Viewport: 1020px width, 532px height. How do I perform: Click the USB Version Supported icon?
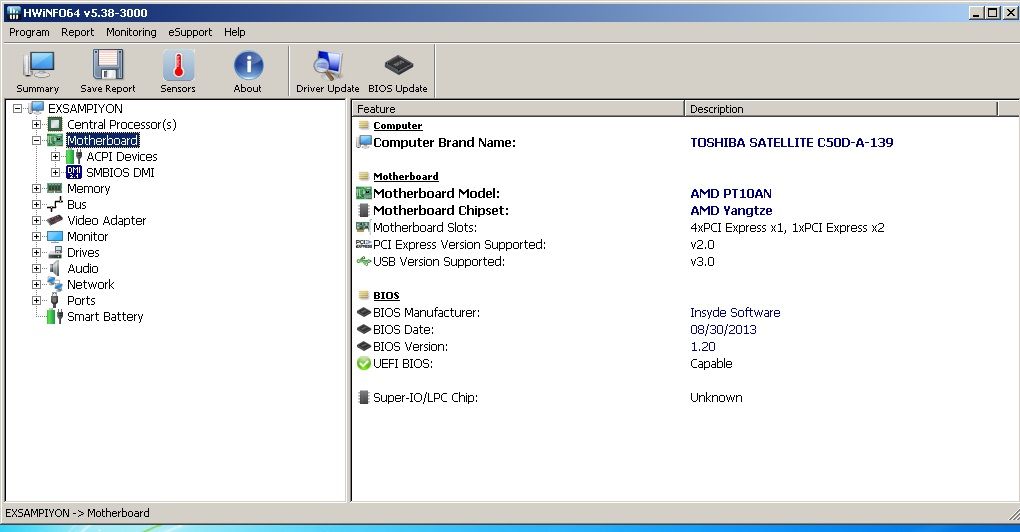(x=364, y=261)
